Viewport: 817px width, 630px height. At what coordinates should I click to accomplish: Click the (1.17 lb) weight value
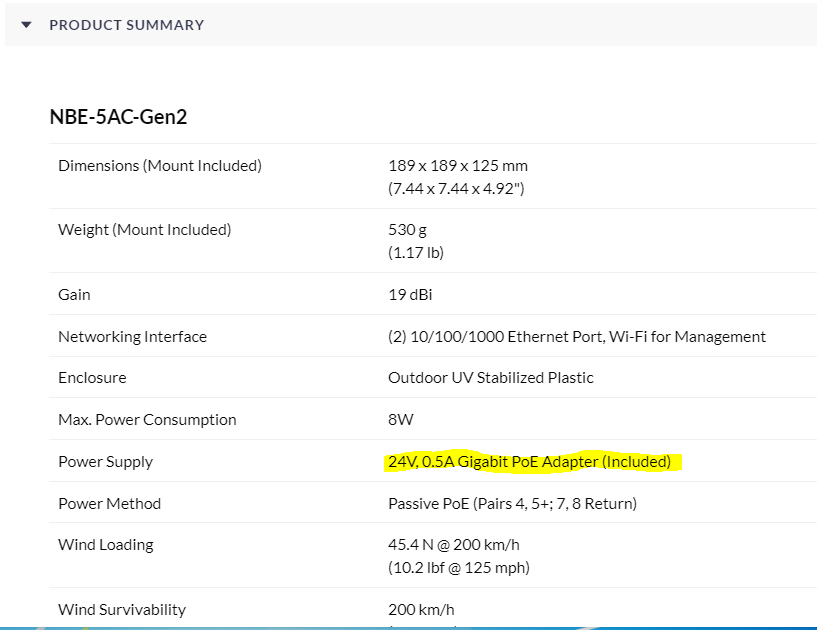coord(416,253)
